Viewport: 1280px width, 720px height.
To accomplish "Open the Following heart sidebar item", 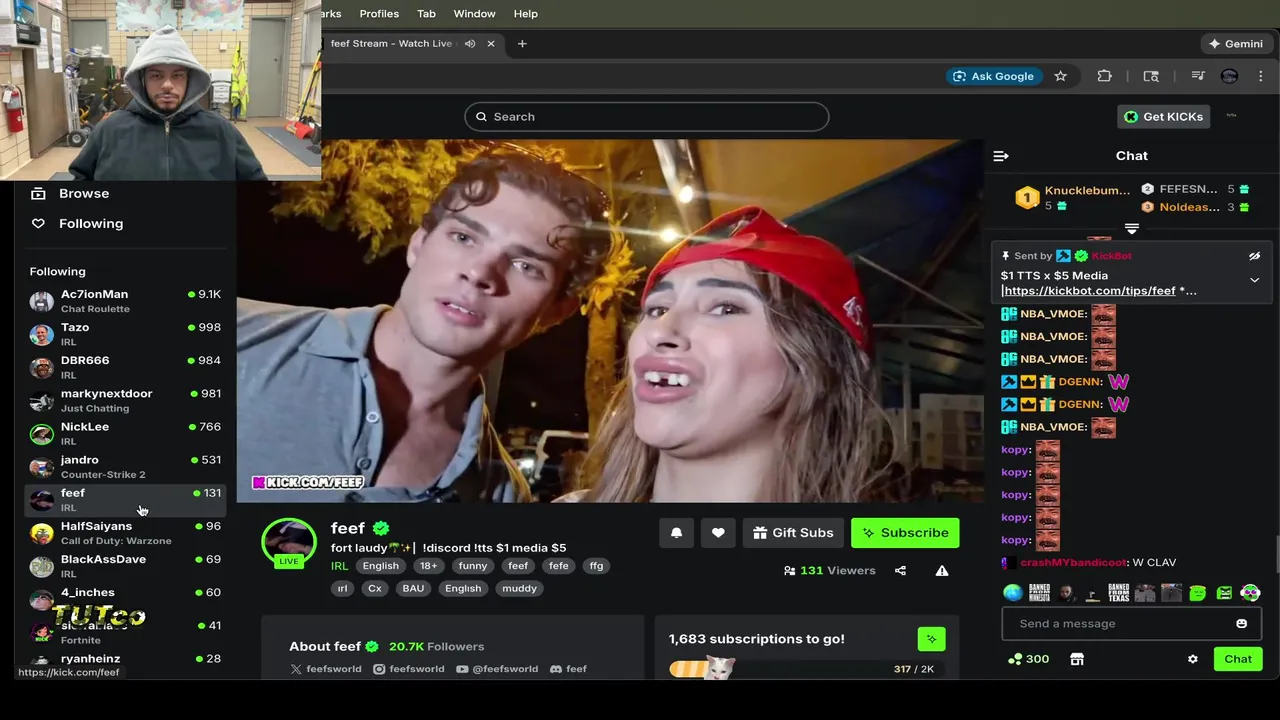I will tap(76, 224).
